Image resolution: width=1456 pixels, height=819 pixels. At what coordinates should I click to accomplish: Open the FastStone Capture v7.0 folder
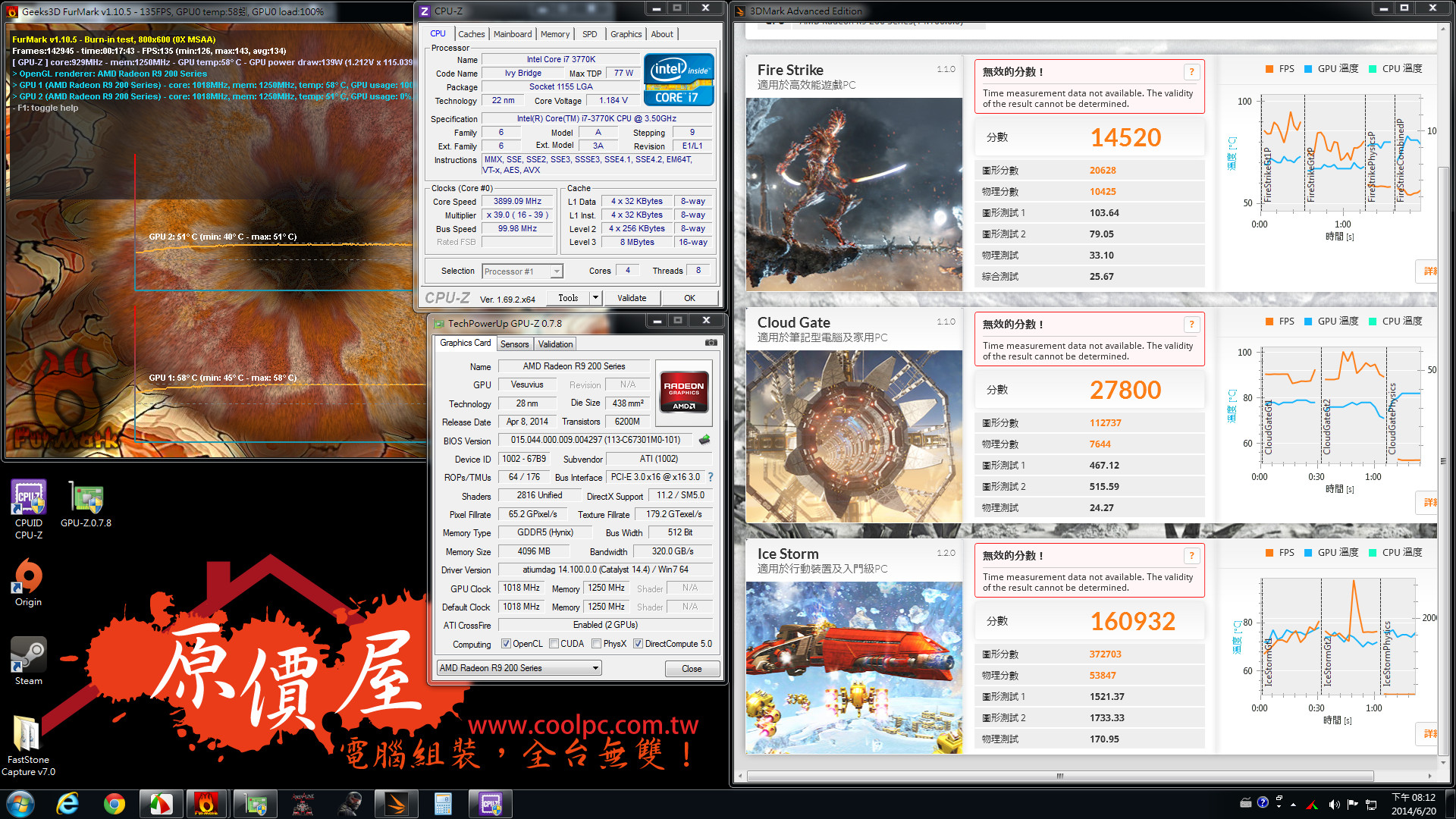click(x=28, y=746)
